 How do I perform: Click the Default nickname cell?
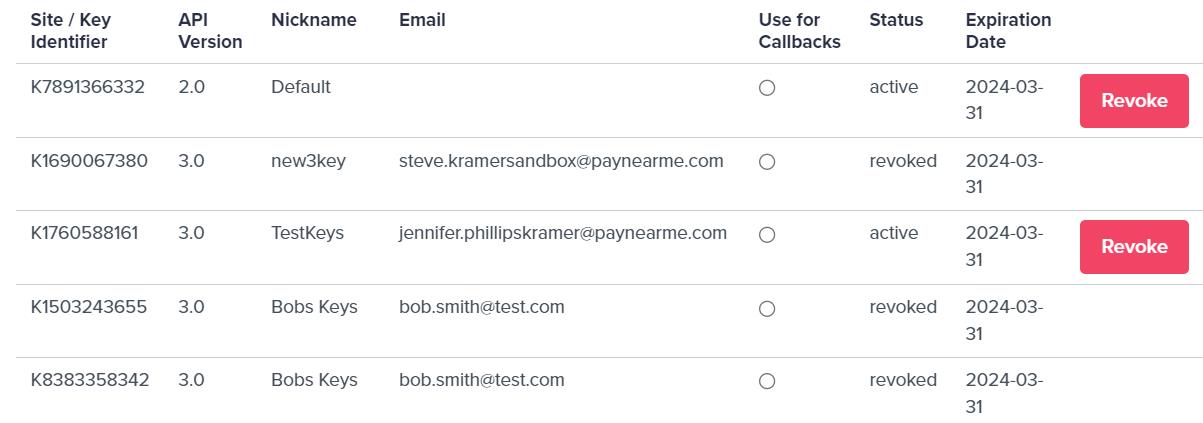[x=300, y=87]
